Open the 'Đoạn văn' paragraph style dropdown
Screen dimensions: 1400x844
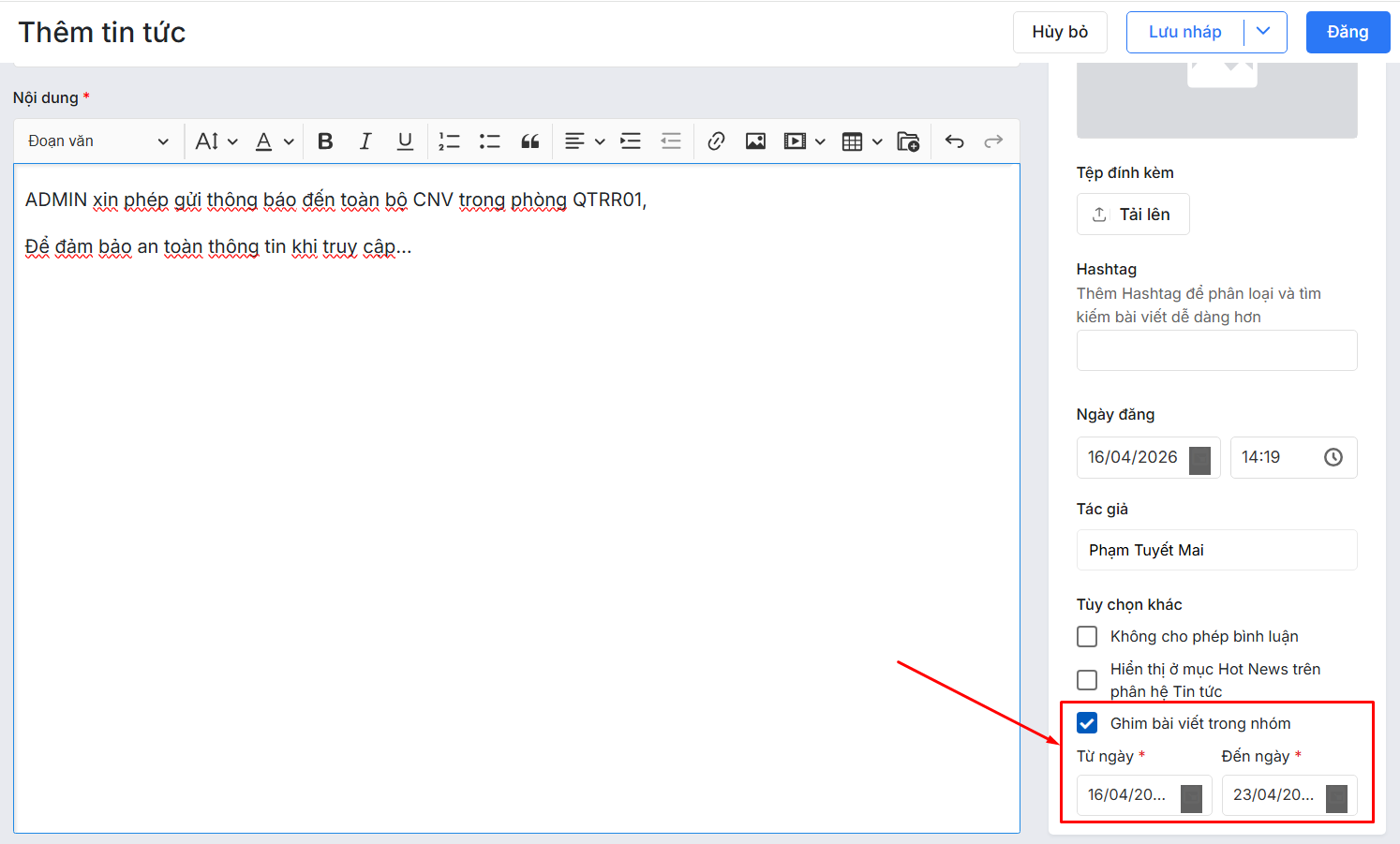coord(97,141)
